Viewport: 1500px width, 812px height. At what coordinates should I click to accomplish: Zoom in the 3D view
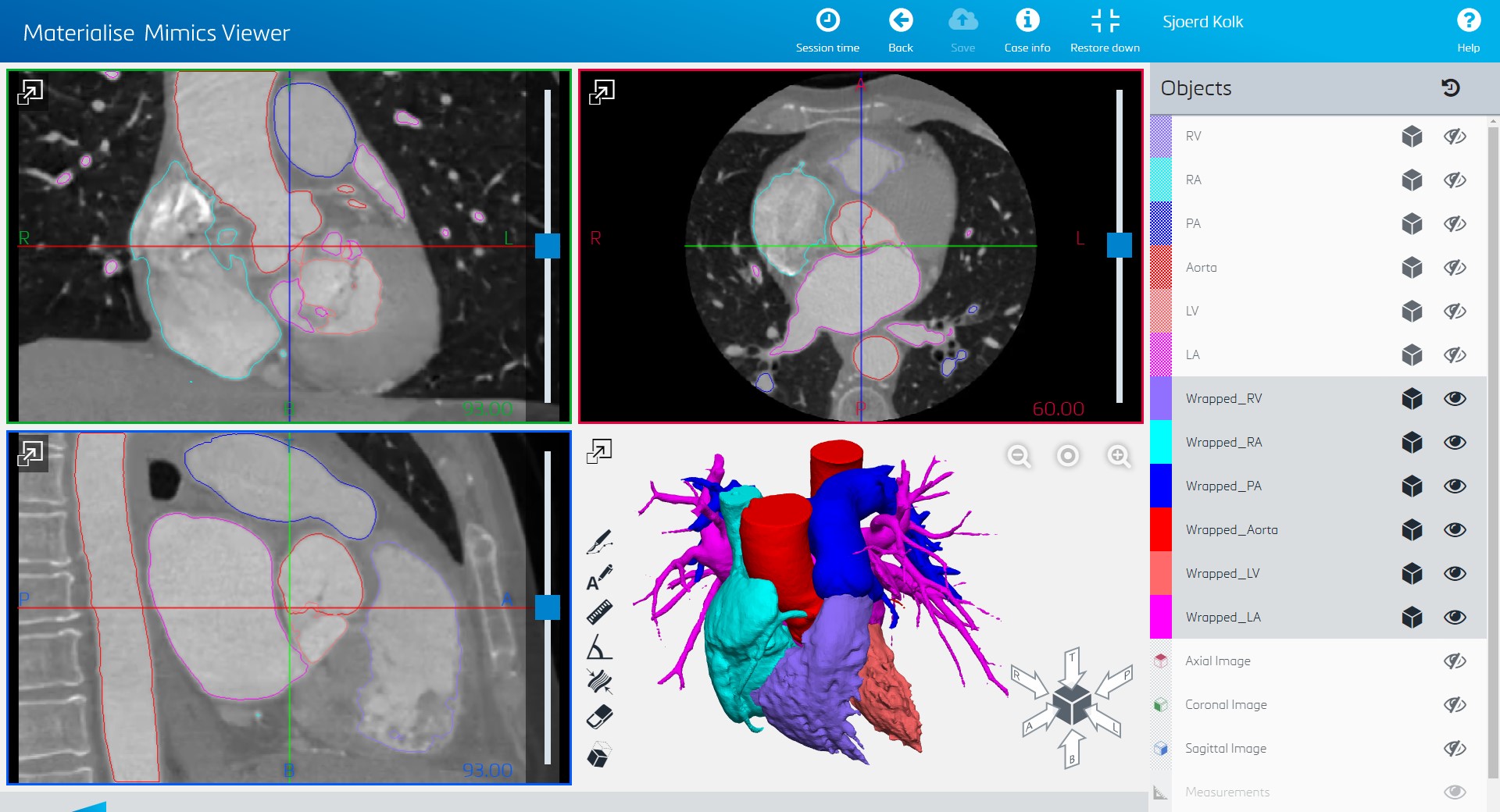[1119, 456]
